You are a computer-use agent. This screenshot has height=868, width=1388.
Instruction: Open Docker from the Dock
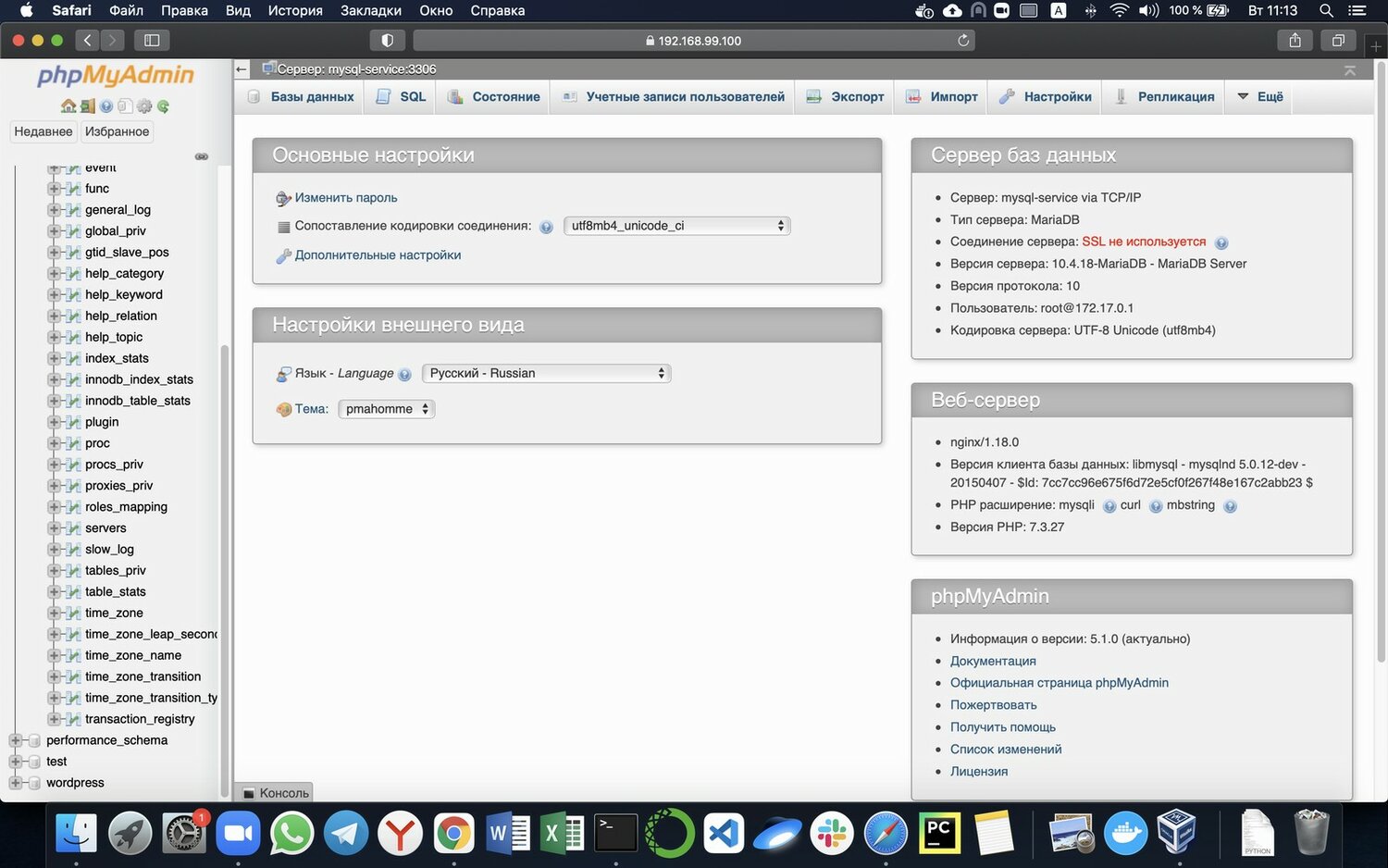click(x=1125, y=834)
